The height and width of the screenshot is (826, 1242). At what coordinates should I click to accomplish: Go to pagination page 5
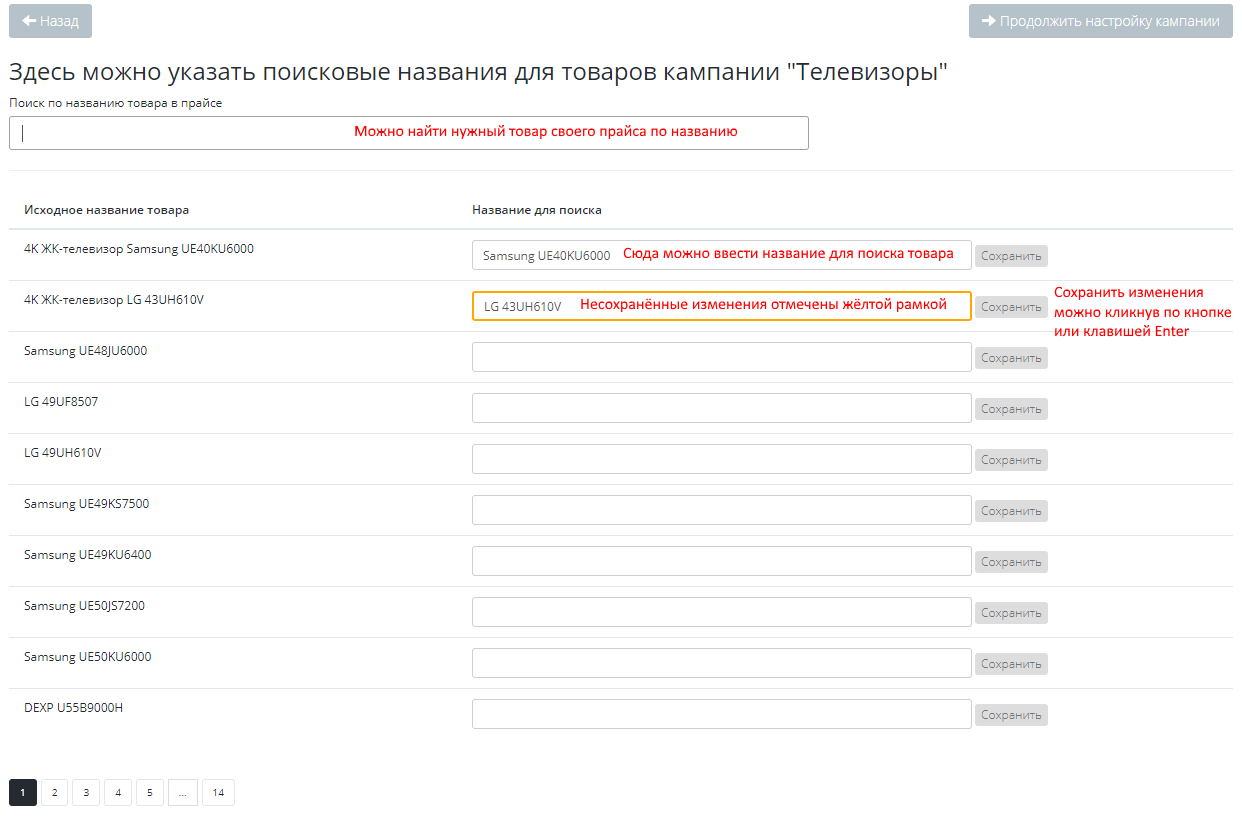150,793
